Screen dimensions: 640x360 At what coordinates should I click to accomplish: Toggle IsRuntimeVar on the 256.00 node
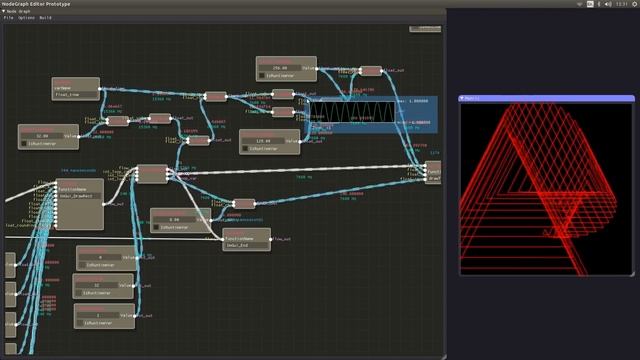pyautogui.click(x=262, y=76)
